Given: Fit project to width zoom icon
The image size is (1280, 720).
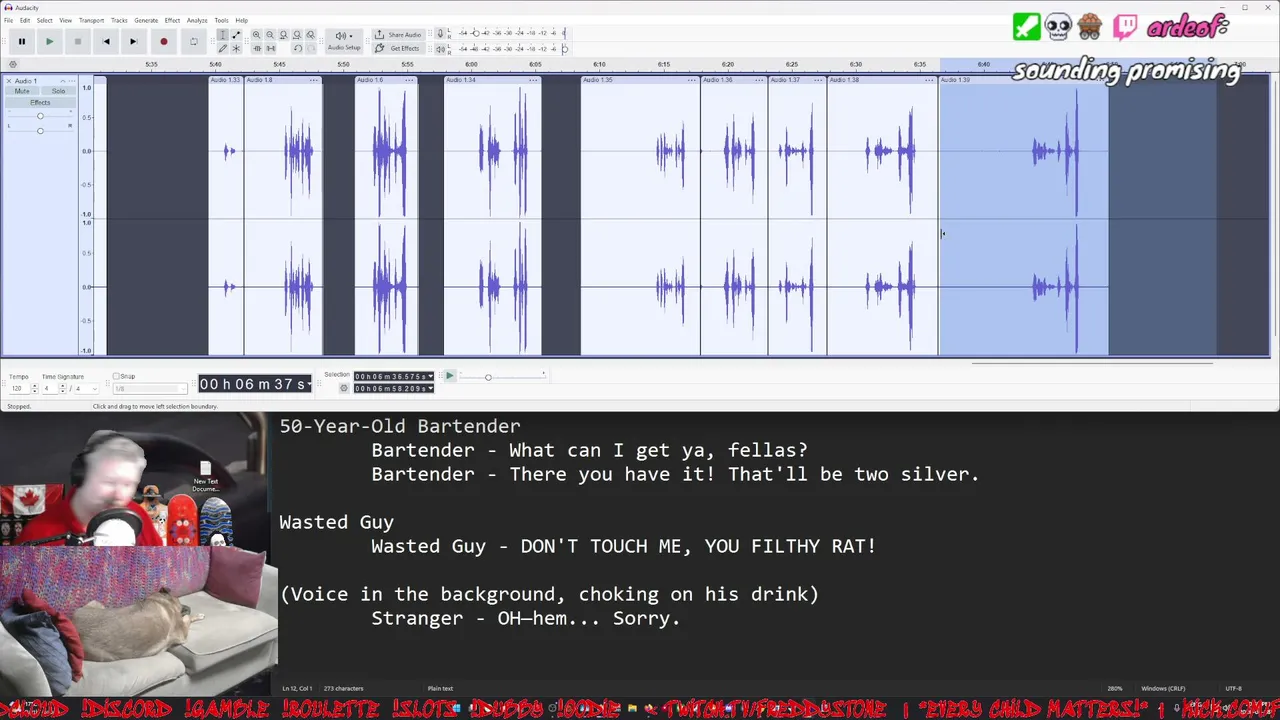Looking at the screenshot, I should (297, 35).
